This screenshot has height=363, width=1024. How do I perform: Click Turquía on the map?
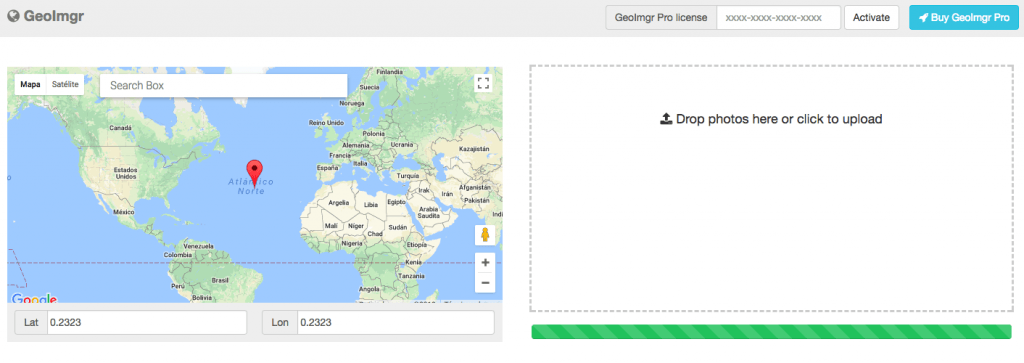click(408, 176)
